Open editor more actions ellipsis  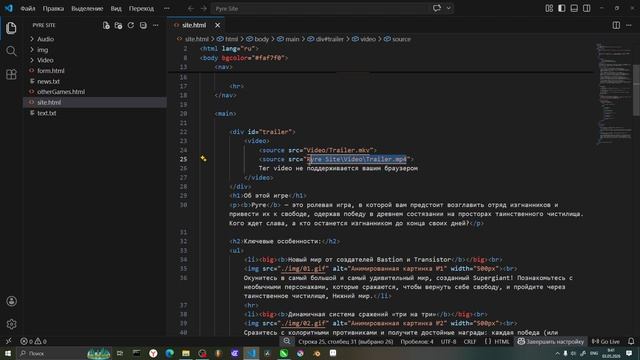[x=629, y=25]
